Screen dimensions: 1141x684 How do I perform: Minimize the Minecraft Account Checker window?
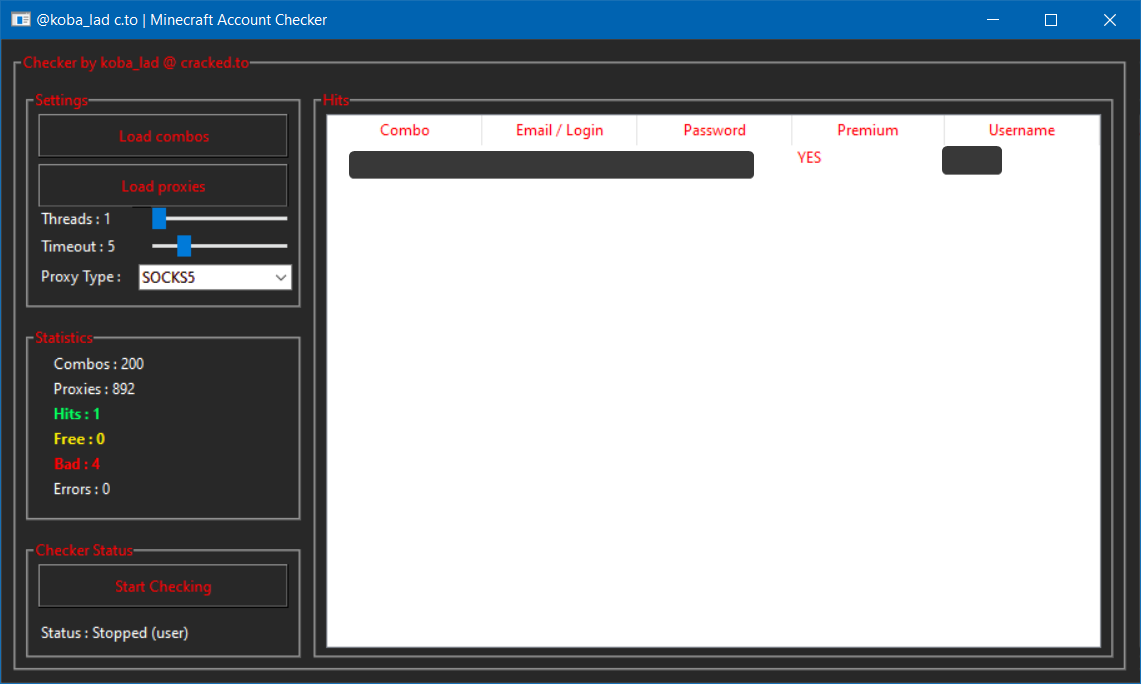pyautogui.click(x=993, y=20)
